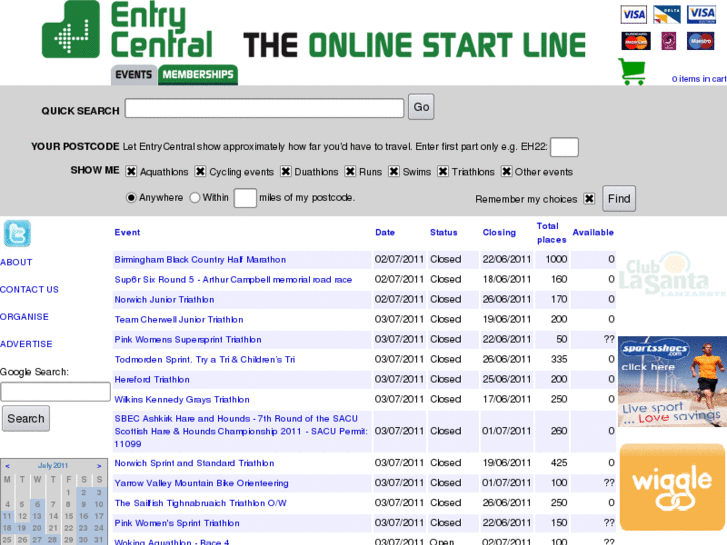This screenshot has width=727, height=545.
Task: Toggle the Other events checkbox
Action: tap(506, 172)
